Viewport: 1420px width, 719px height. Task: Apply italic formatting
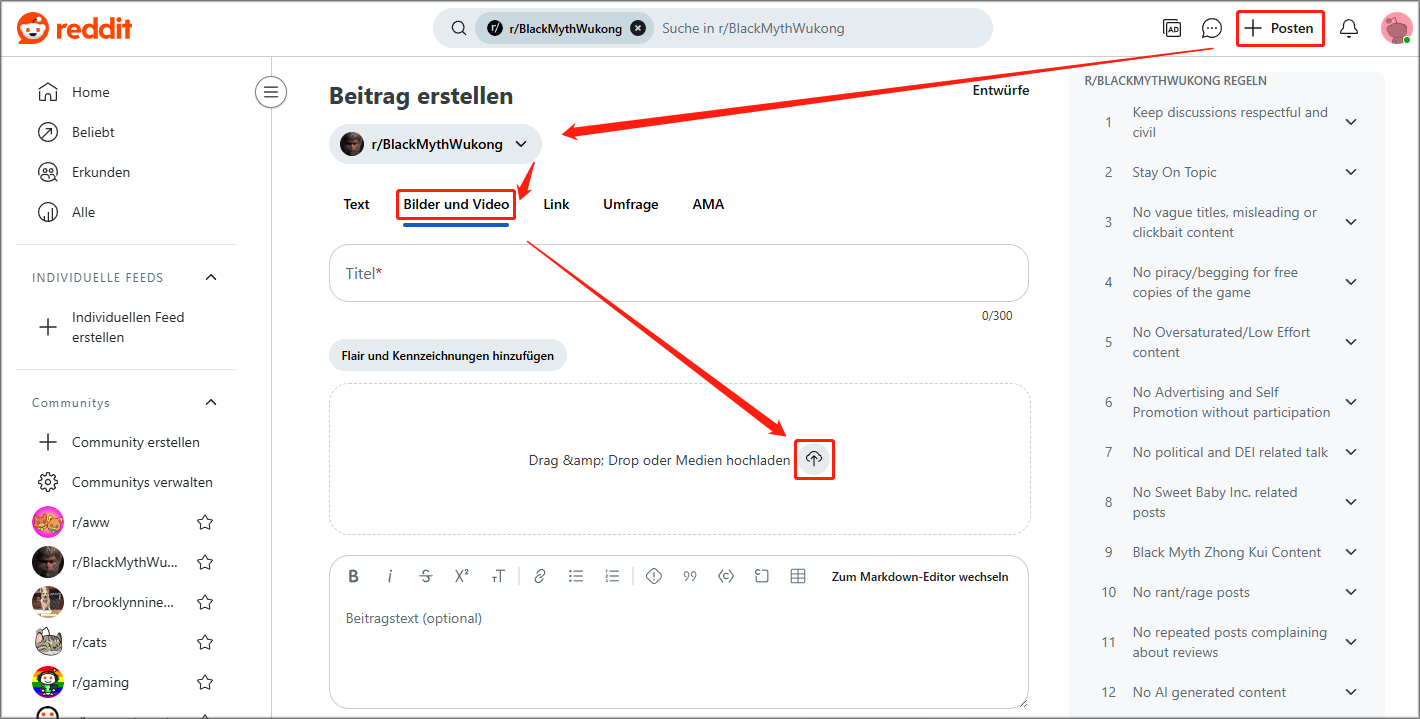click(x=390, y=576)
